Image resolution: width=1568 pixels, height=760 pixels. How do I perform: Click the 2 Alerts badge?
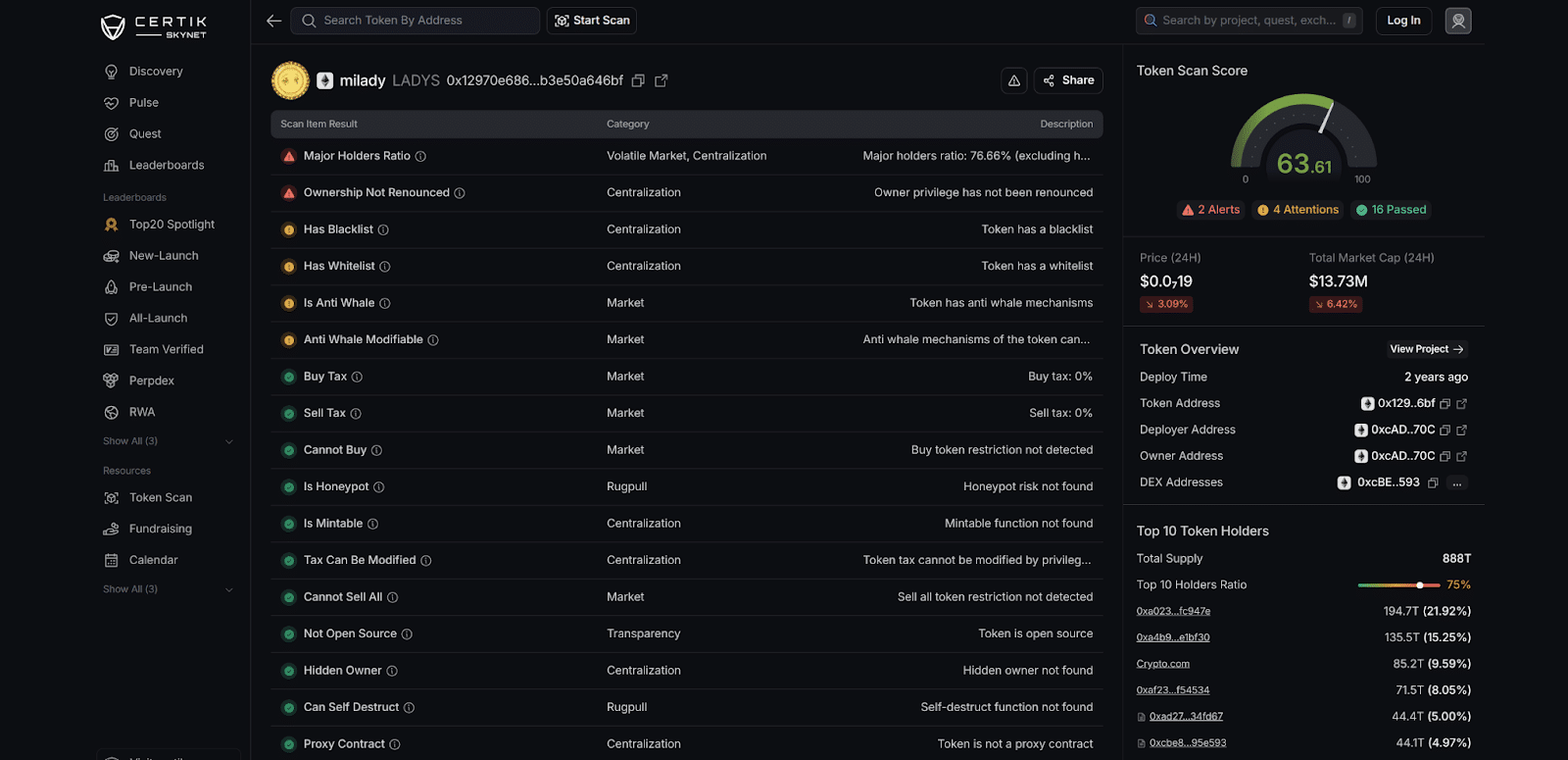point(1211,210)
